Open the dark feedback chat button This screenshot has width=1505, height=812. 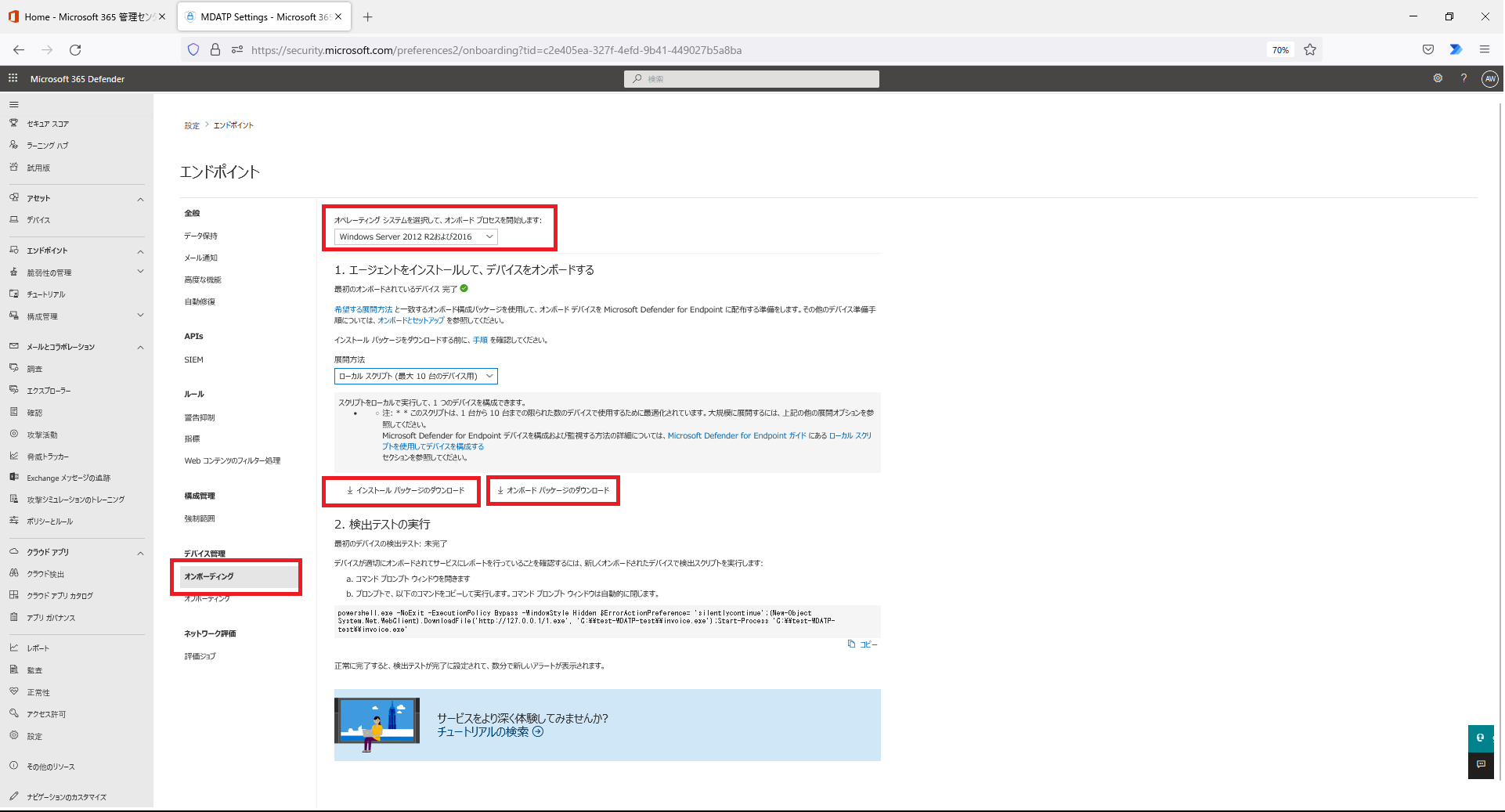coord(1481,765)
